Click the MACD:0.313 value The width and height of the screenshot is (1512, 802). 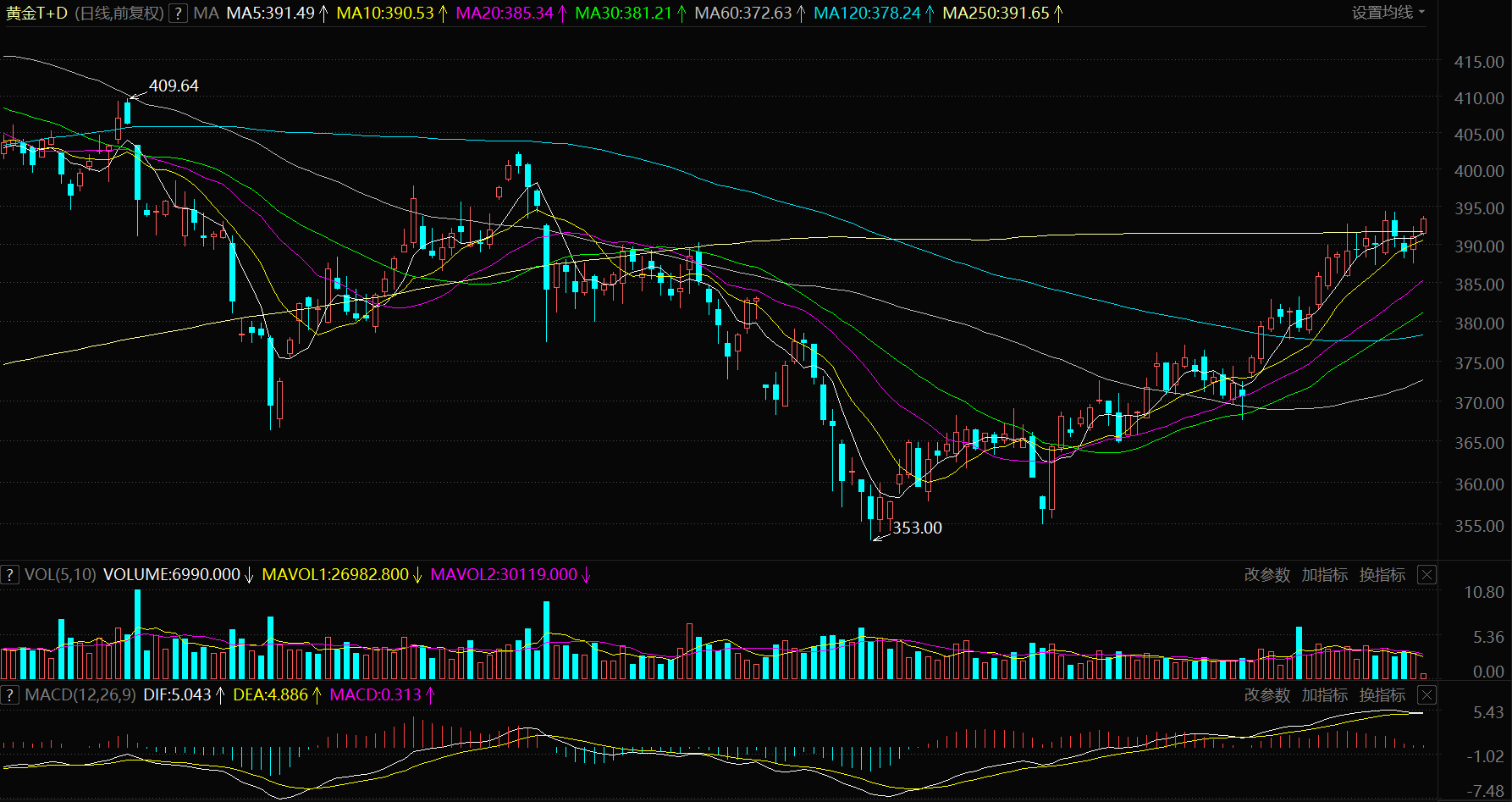375,695
